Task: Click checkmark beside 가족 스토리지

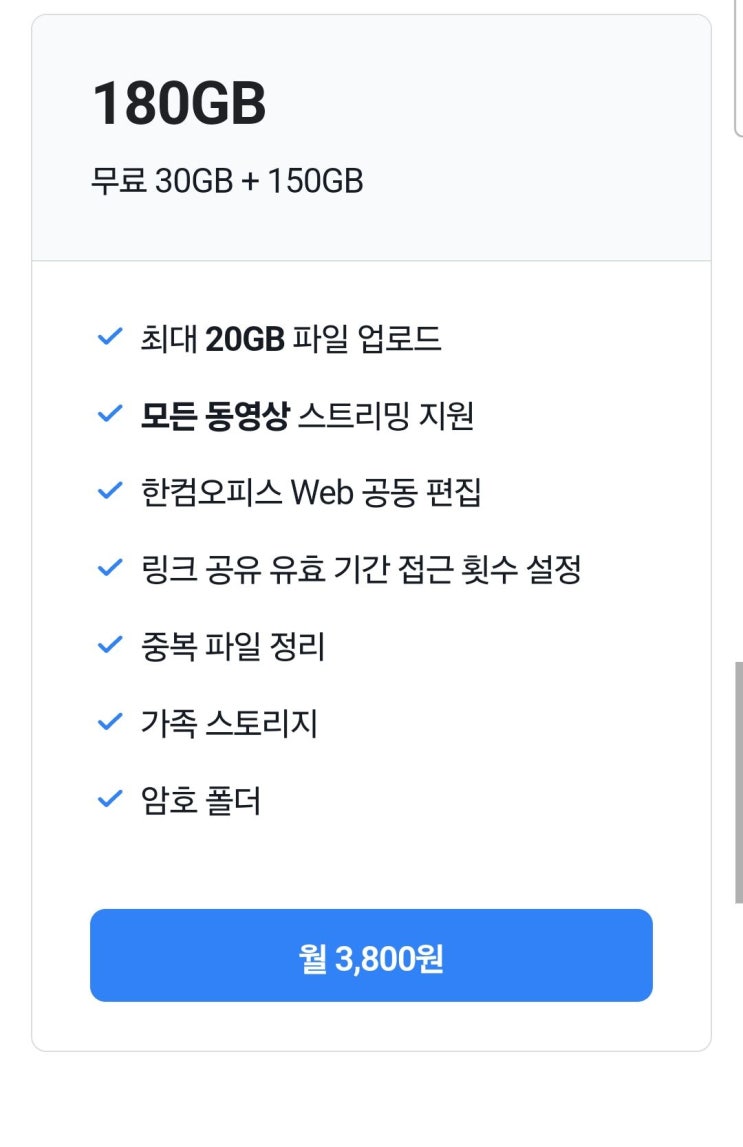Action: [x=109, y=722]
